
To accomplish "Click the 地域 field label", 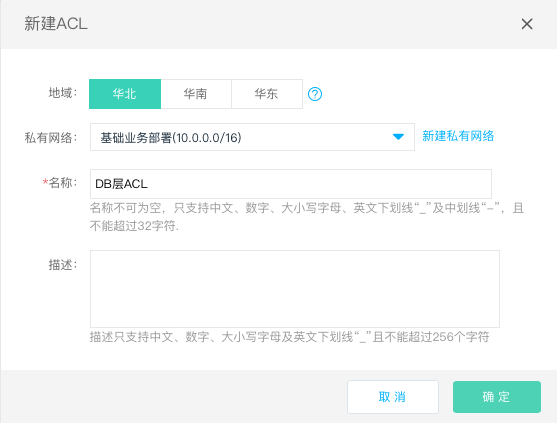I will pyautogui.click(x=63, y=93).
